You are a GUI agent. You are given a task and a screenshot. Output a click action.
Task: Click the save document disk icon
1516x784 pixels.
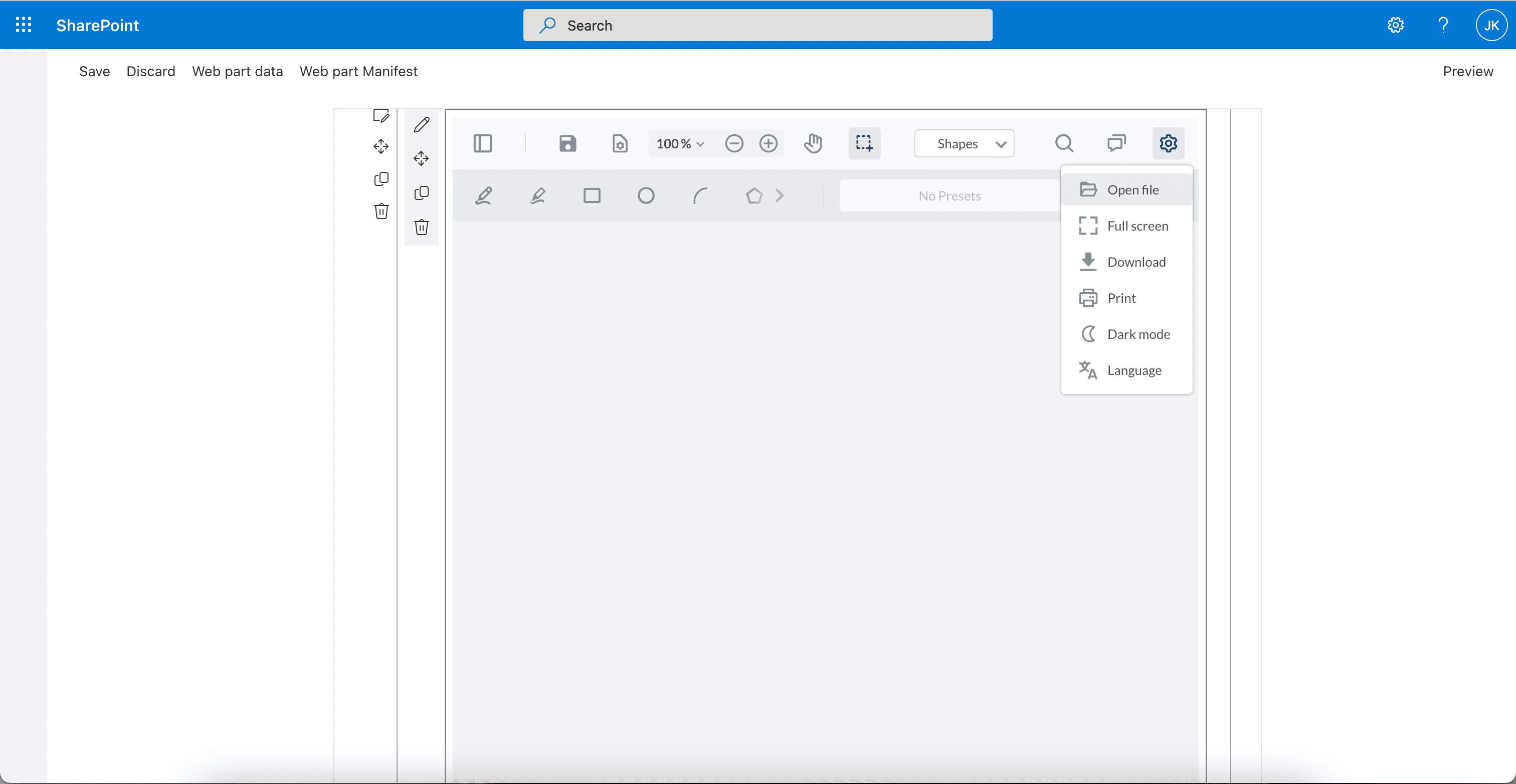(566, 143)
